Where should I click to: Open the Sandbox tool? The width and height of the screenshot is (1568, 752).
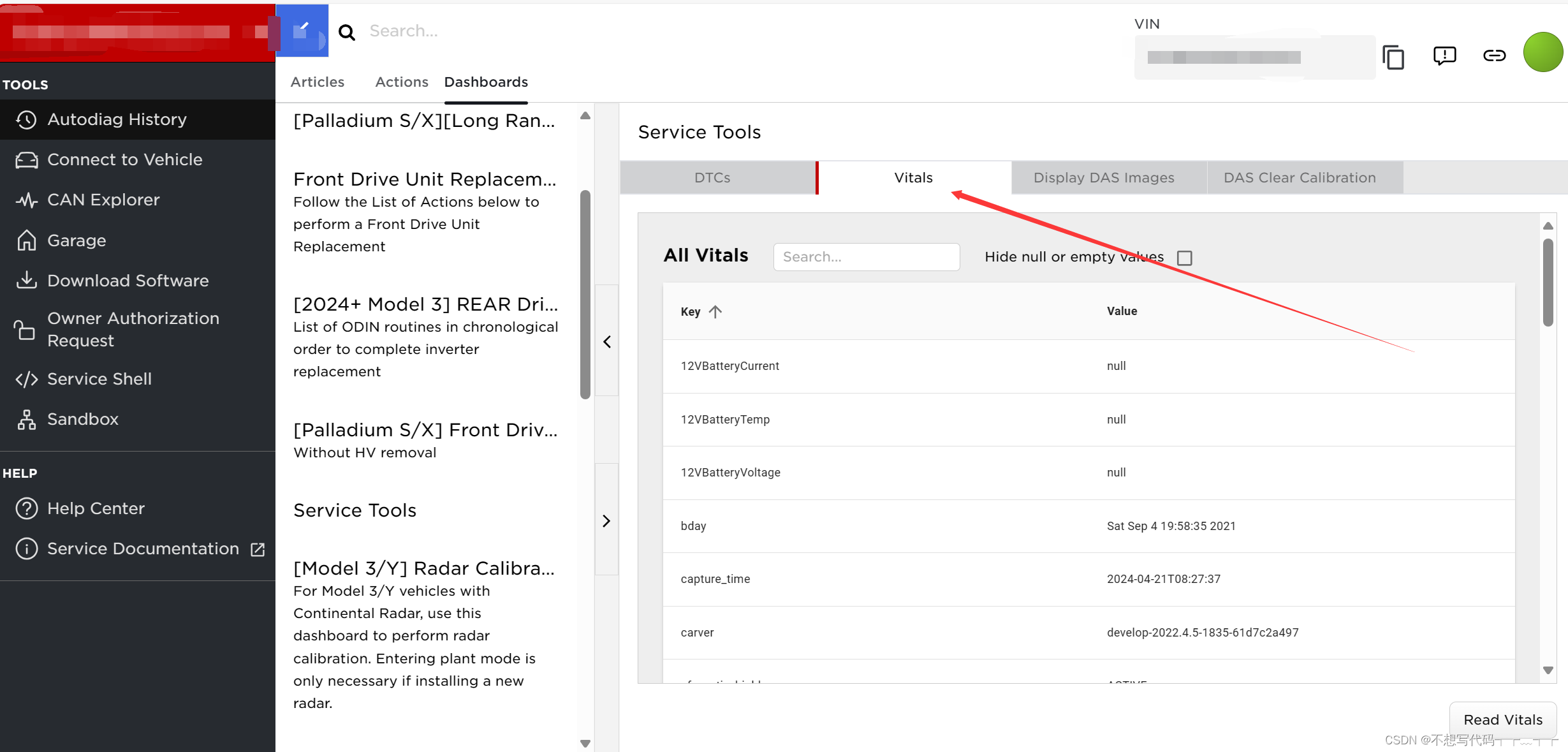pos(83,419)
